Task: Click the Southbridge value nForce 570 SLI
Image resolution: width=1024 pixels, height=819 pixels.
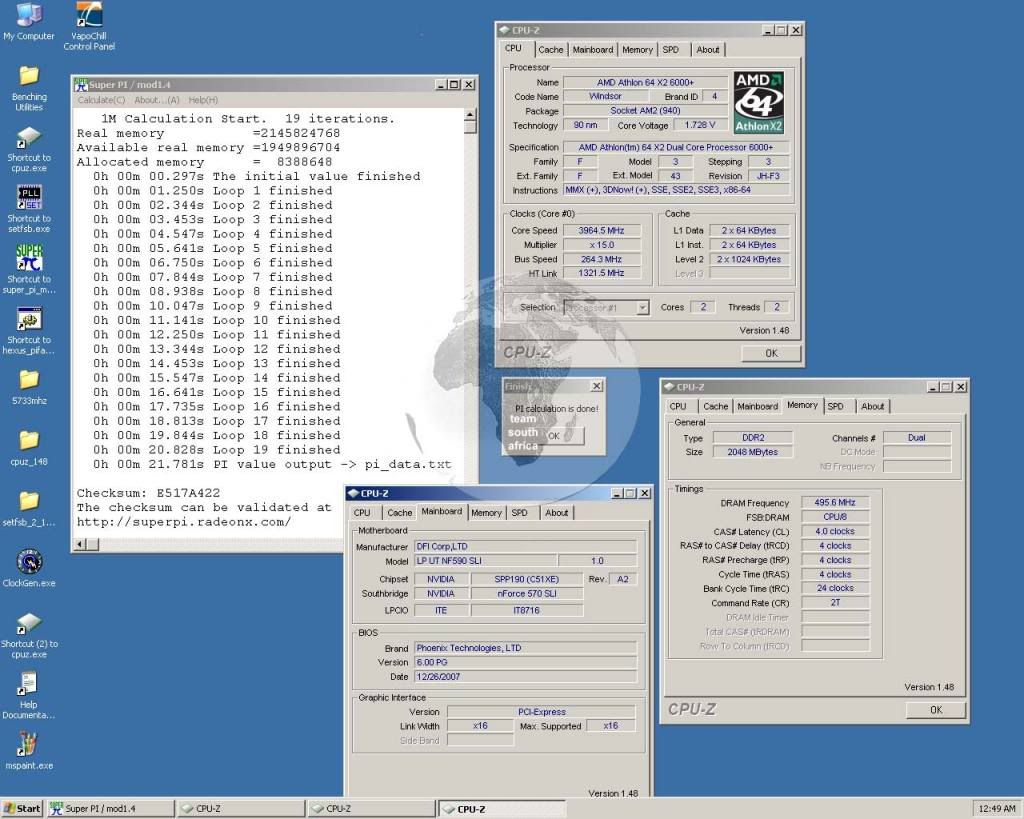Action: (x=526, y=594)
